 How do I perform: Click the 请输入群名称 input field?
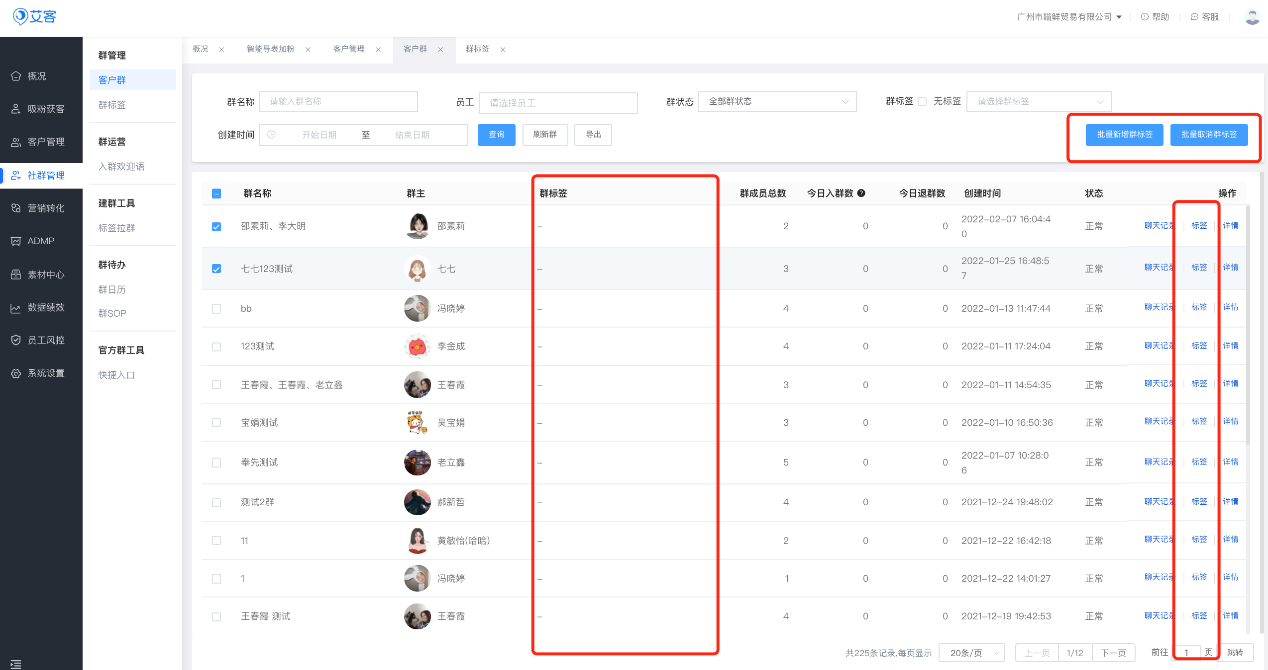338,102
